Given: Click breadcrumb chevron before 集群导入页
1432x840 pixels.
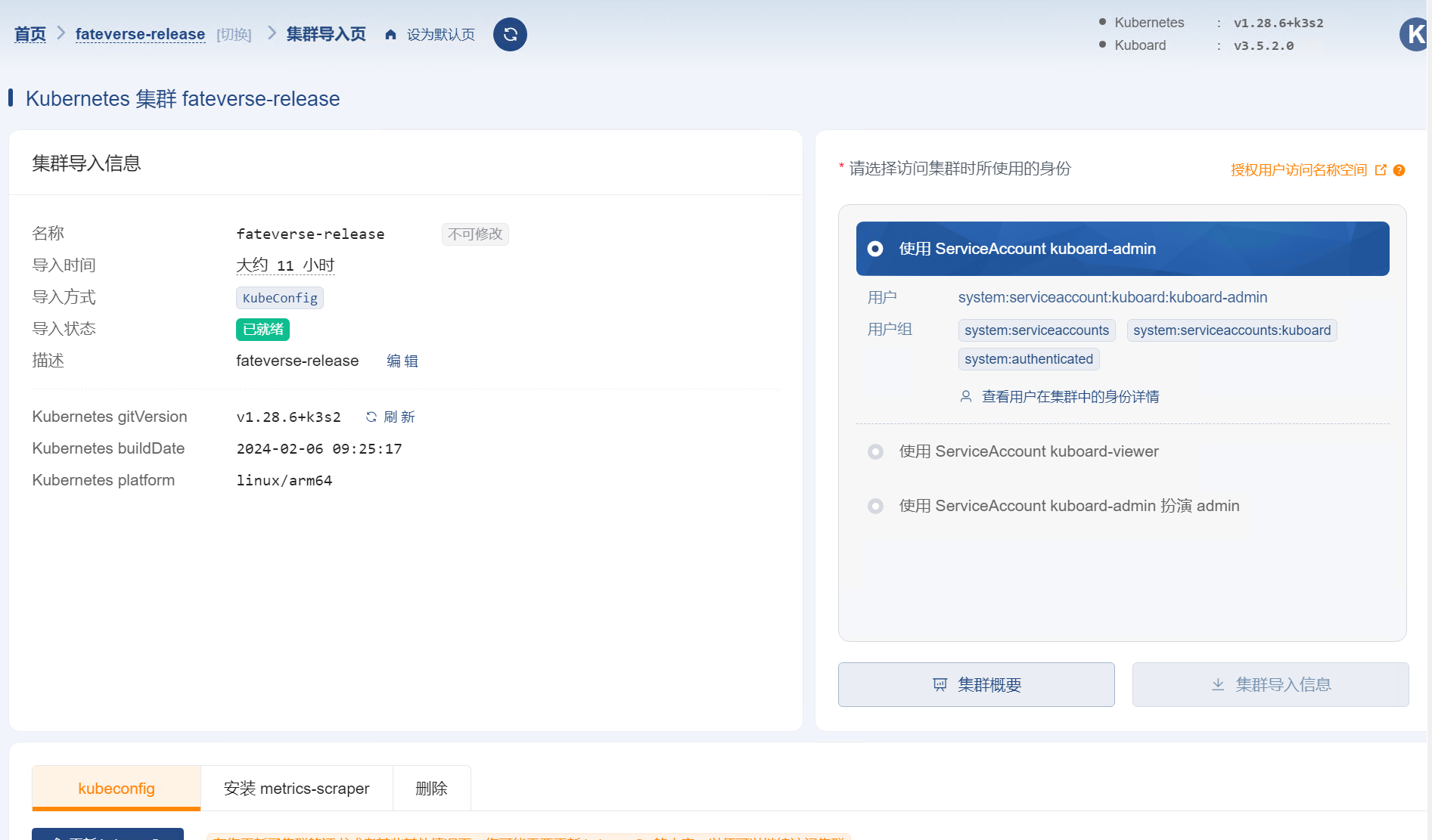Looking at the screenshot, I should 272,34.
